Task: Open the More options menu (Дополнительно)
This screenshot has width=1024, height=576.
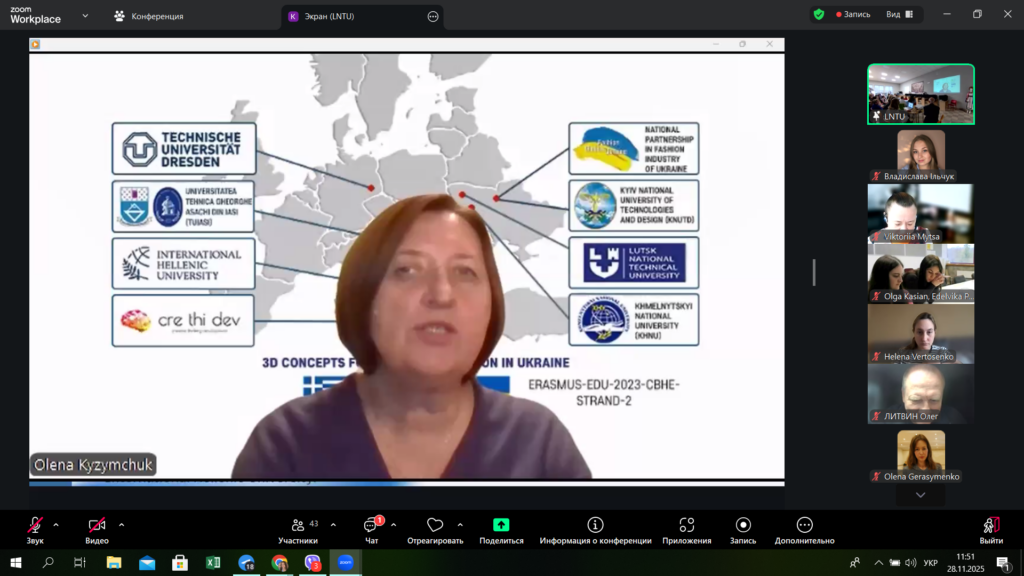Action: (x=804, y=526)
